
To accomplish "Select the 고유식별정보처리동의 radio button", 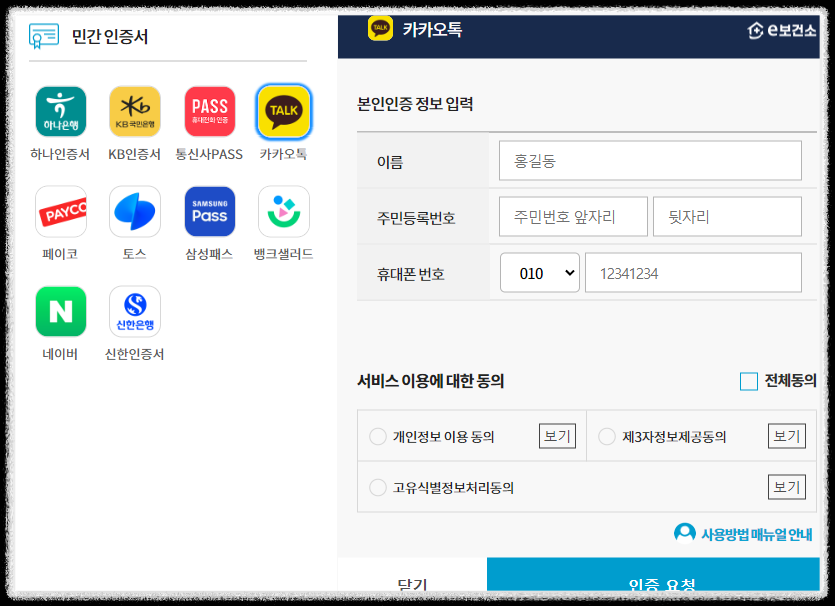I will (x=378, y=487).
